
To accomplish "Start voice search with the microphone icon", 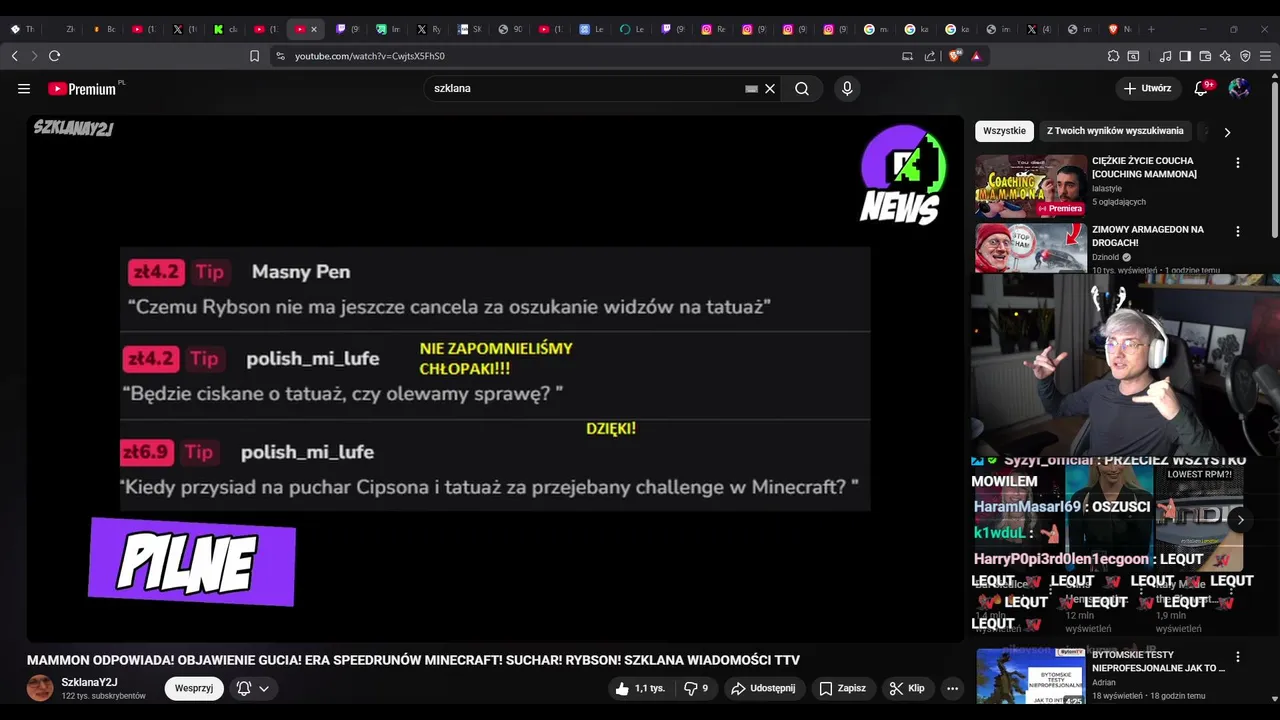I will coord(847,89).
